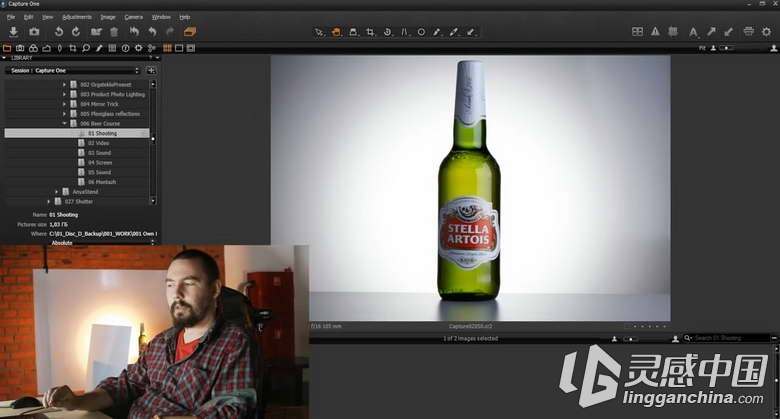The image size is (780, 419).
Task: Open the Lens tool tab
Action: [60, 48]
